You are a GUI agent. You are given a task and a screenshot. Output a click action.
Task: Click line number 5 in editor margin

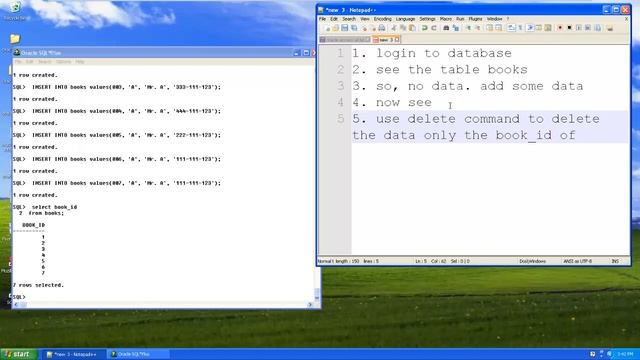click(x=340, y=119)
